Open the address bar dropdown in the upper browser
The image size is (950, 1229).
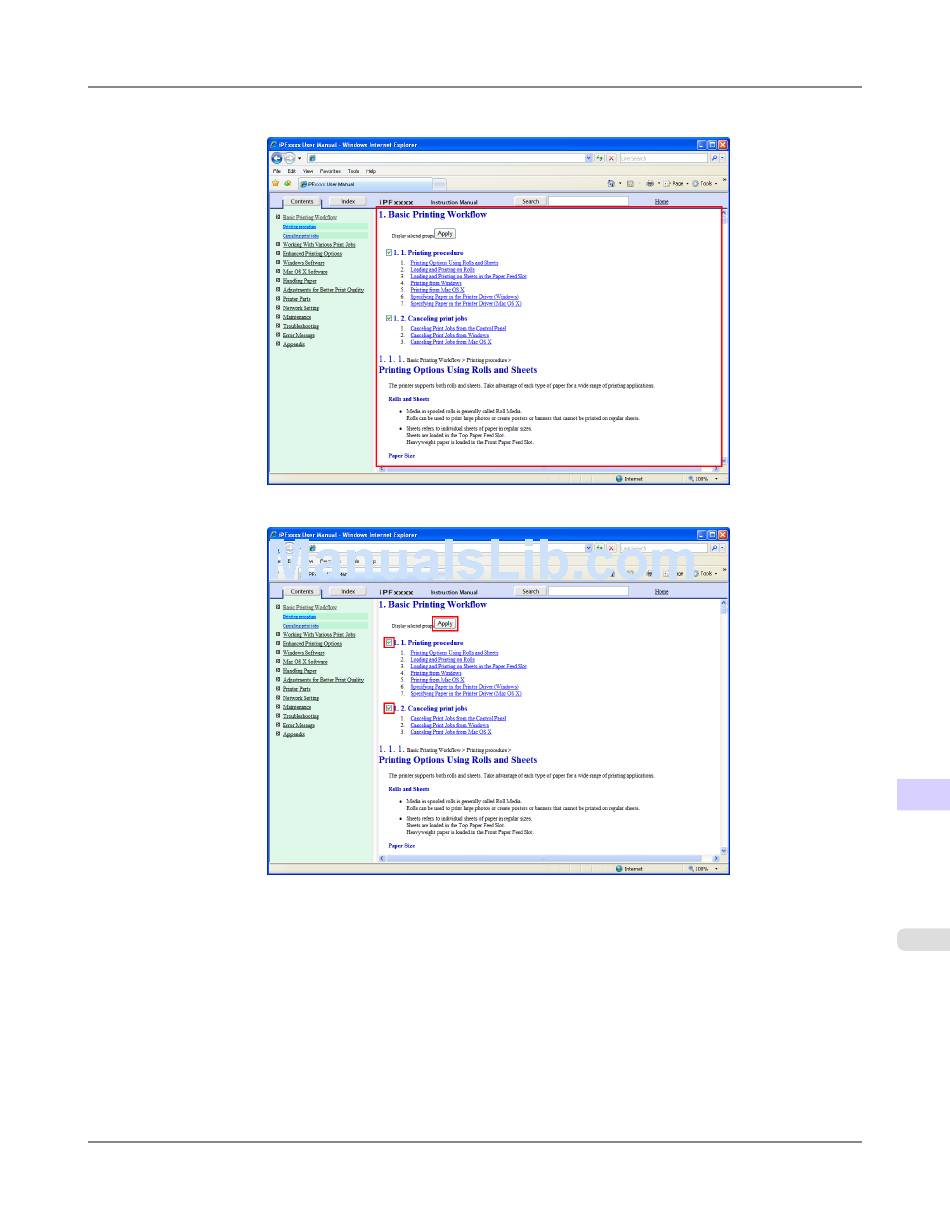pos(588,158)
